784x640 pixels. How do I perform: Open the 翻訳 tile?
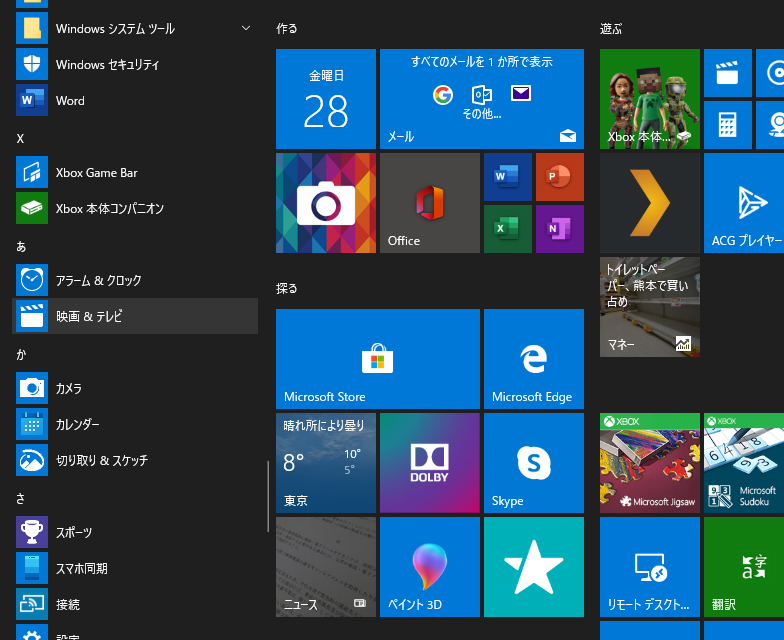click(744, 567)
